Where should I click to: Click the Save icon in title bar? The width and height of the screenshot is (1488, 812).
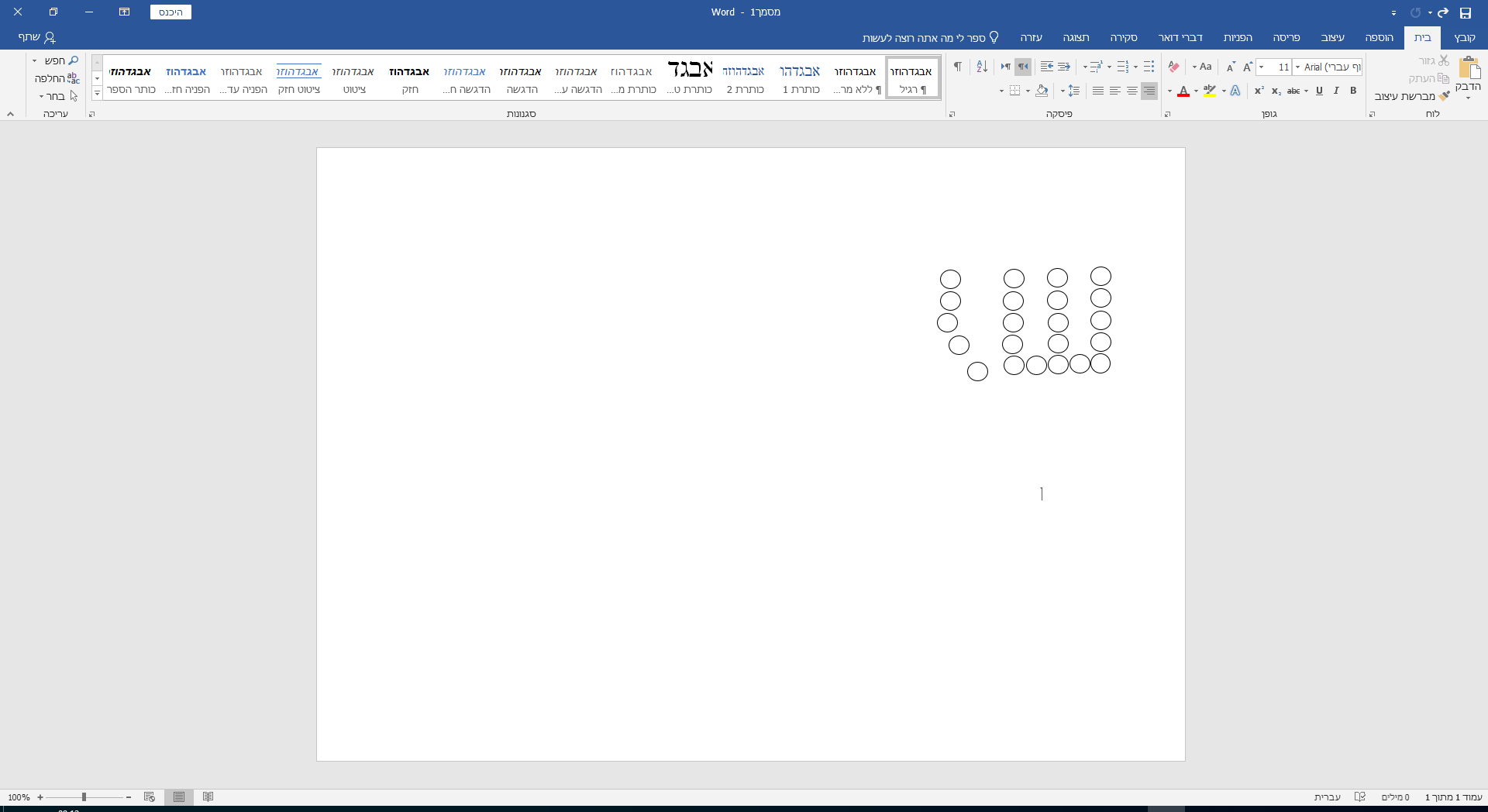1465,12
